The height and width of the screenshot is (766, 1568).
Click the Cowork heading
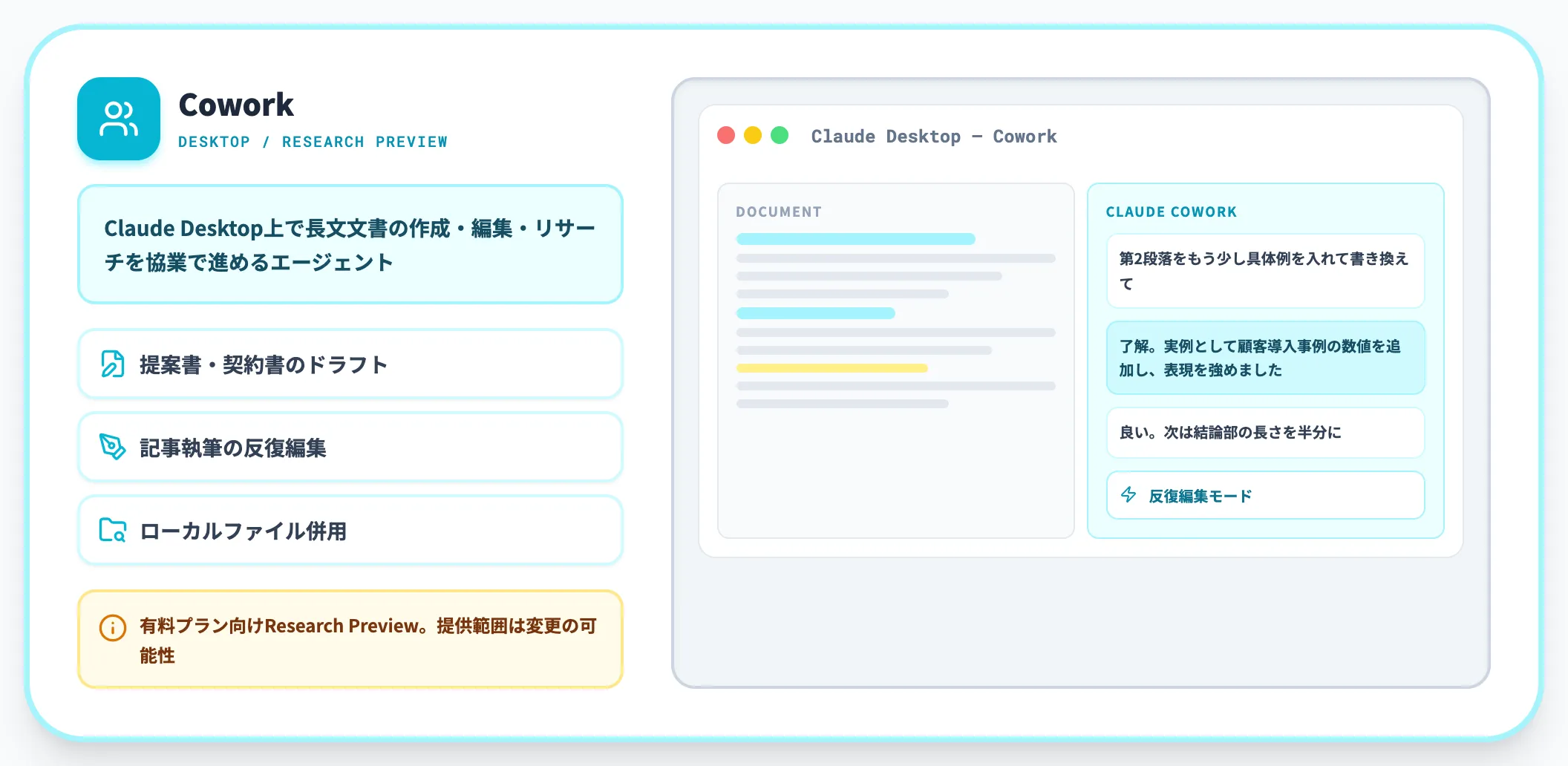click(x=236, y=105)
